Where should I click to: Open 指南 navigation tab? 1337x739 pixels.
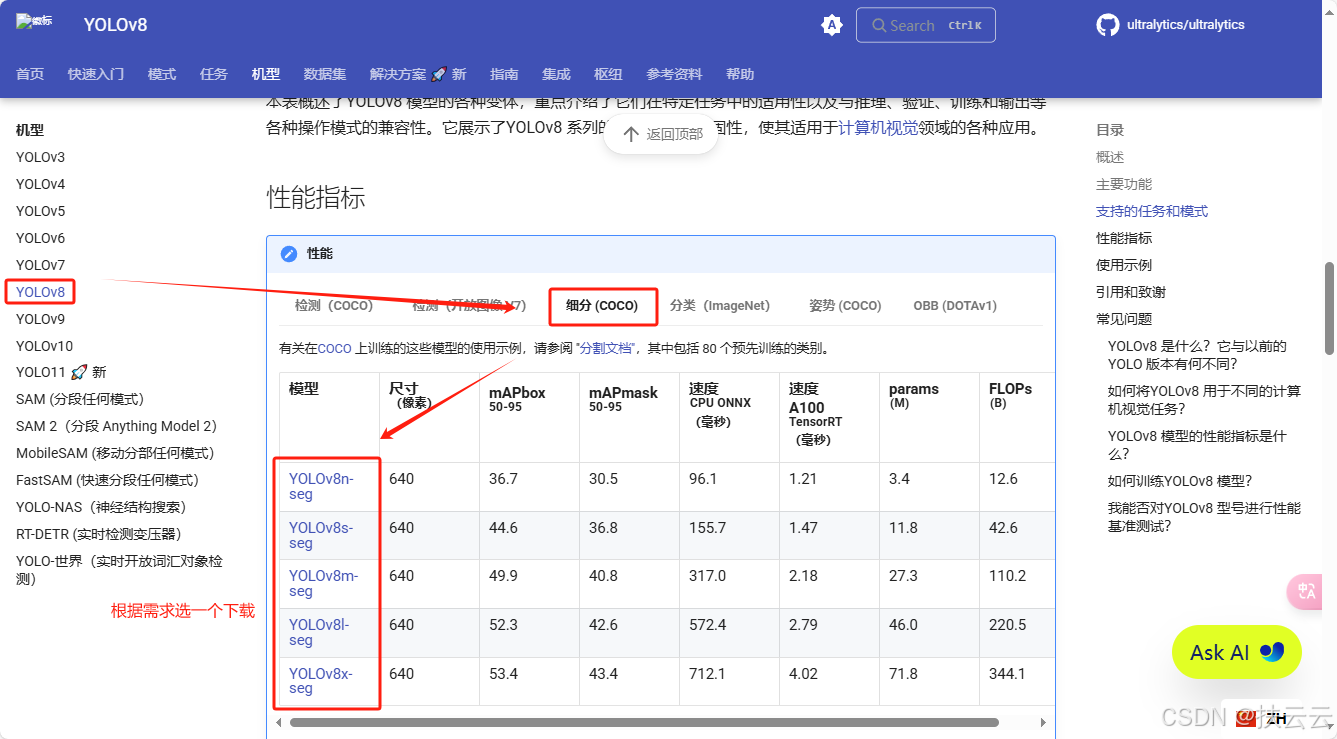(504, 74)
